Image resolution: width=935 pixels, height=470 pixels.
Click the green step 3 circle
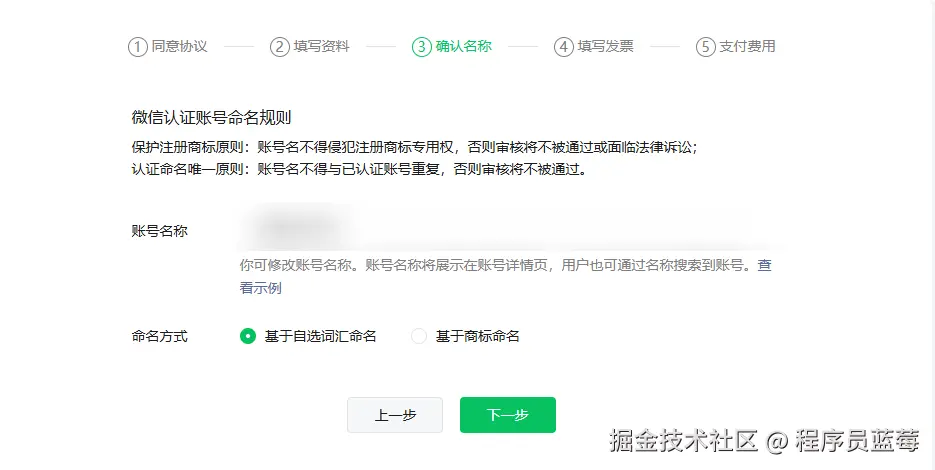[421, 47]
